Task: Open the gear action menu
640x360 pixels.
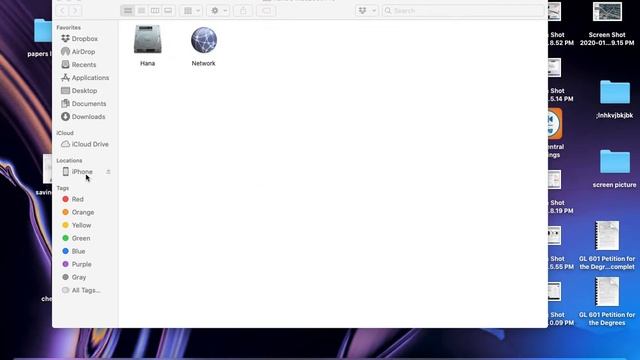Action: click(x=218, y=11)
